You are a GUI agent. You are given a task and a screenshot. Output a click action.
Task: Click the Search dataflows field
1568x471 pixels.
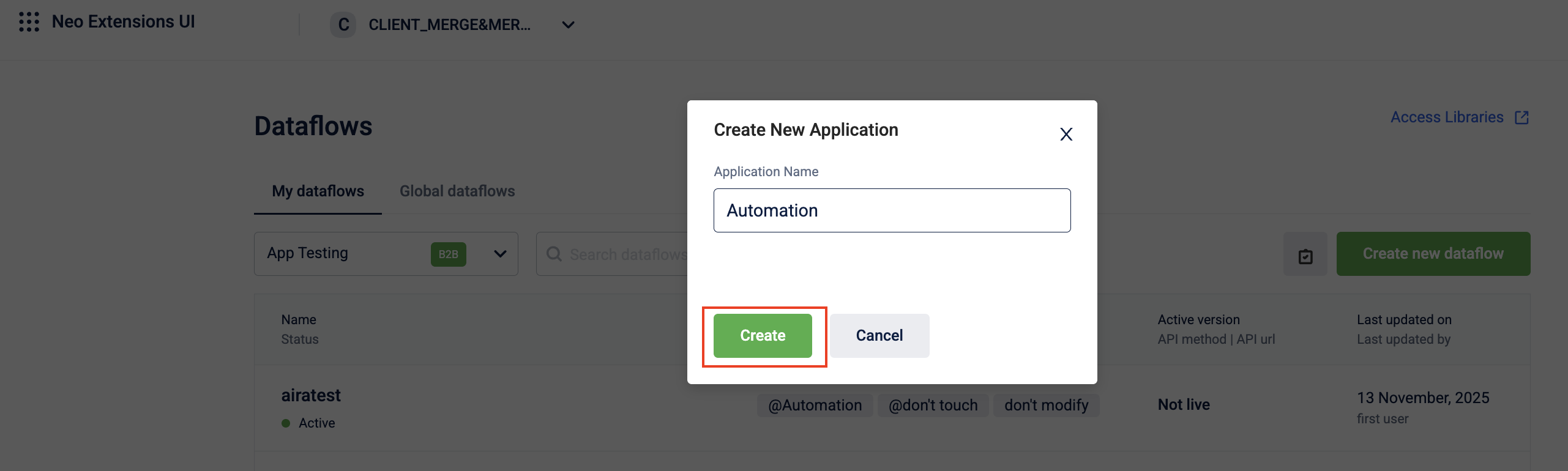pyautogui.click(x=612, y=254)
